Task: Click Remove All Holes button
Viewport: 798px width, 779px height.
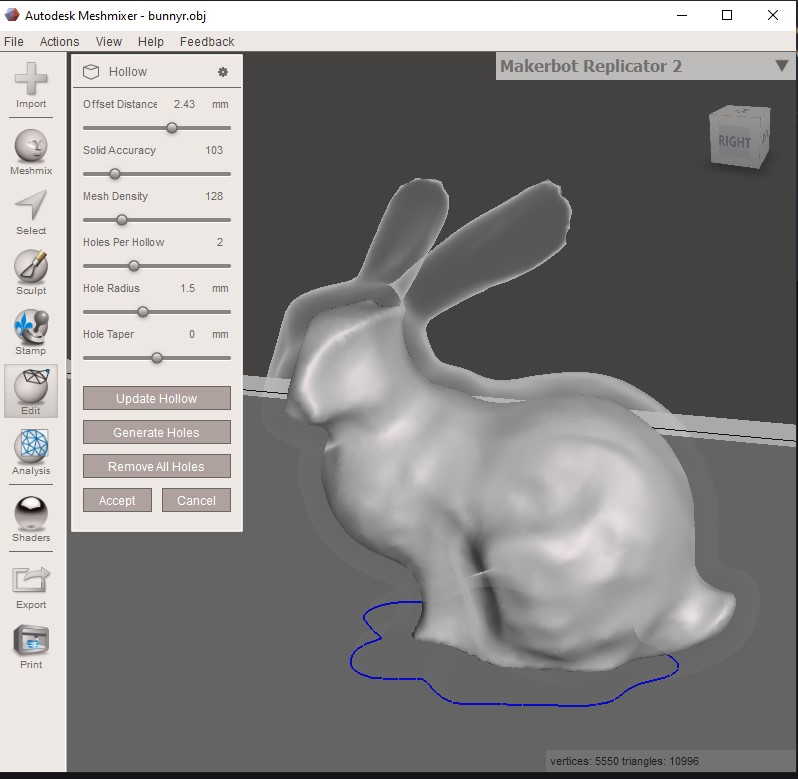Action: [x=157, y=466]
